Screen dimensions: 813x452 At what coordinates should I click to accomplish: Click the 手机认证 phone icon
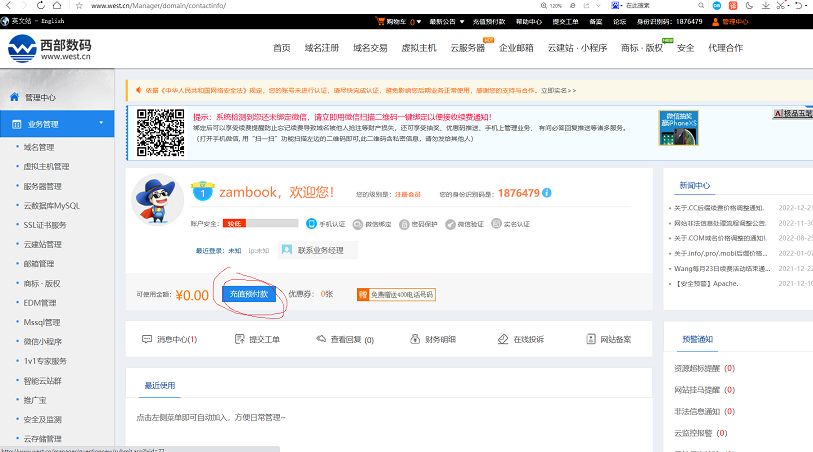pyautogui.click(x=311, y=223)
